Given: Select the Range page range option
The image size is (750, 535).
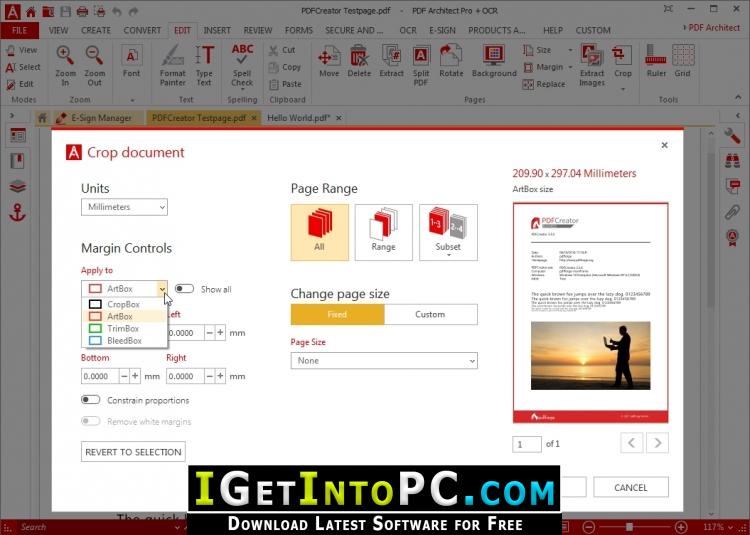Looking at the screenshot, I should (383, 232).
